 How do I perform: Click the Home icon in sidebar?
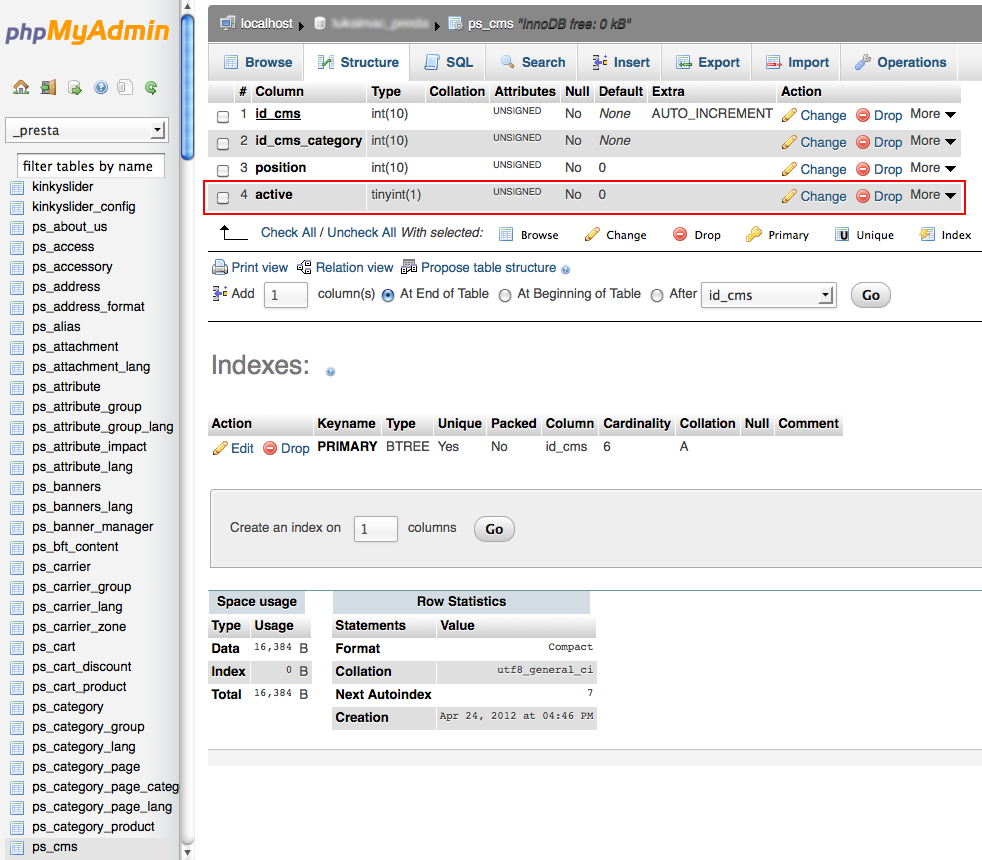(x=21, y=87)
